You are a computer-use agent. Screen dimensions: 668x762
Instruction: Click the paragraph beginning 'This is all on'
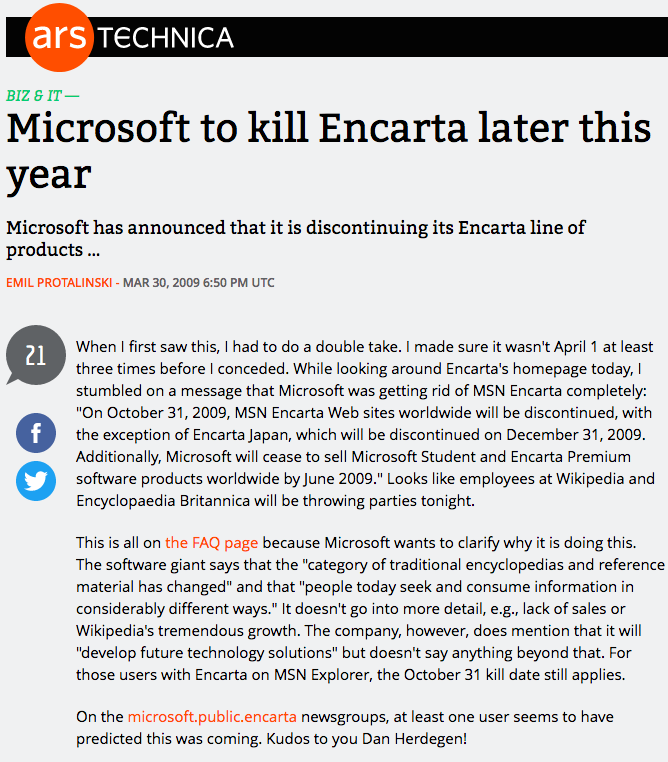[365, 608]
